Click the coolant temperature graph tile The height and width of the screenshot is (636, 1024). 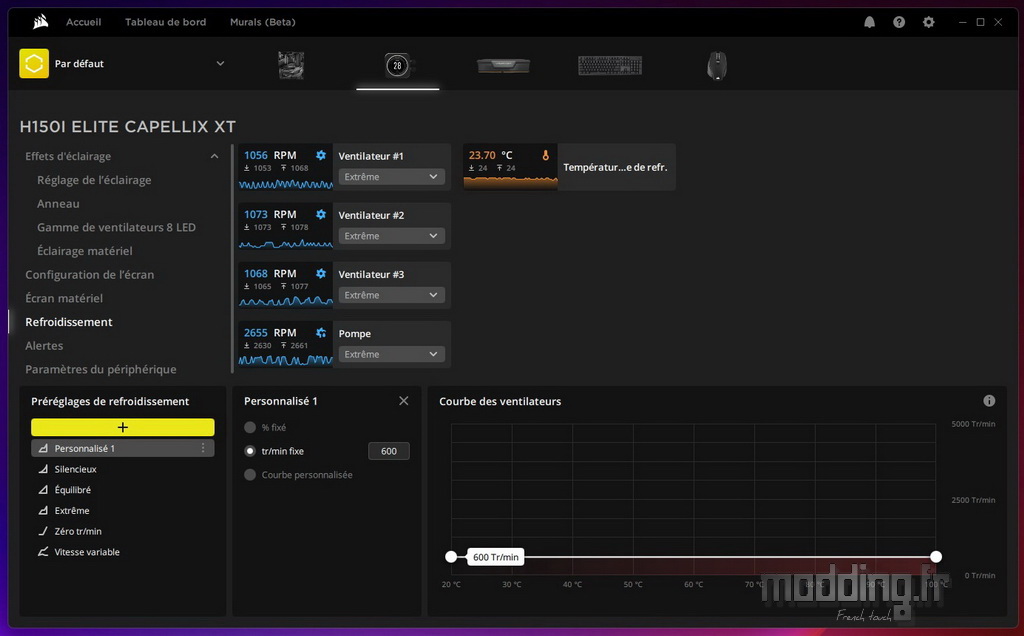click(x=510, y=167)
